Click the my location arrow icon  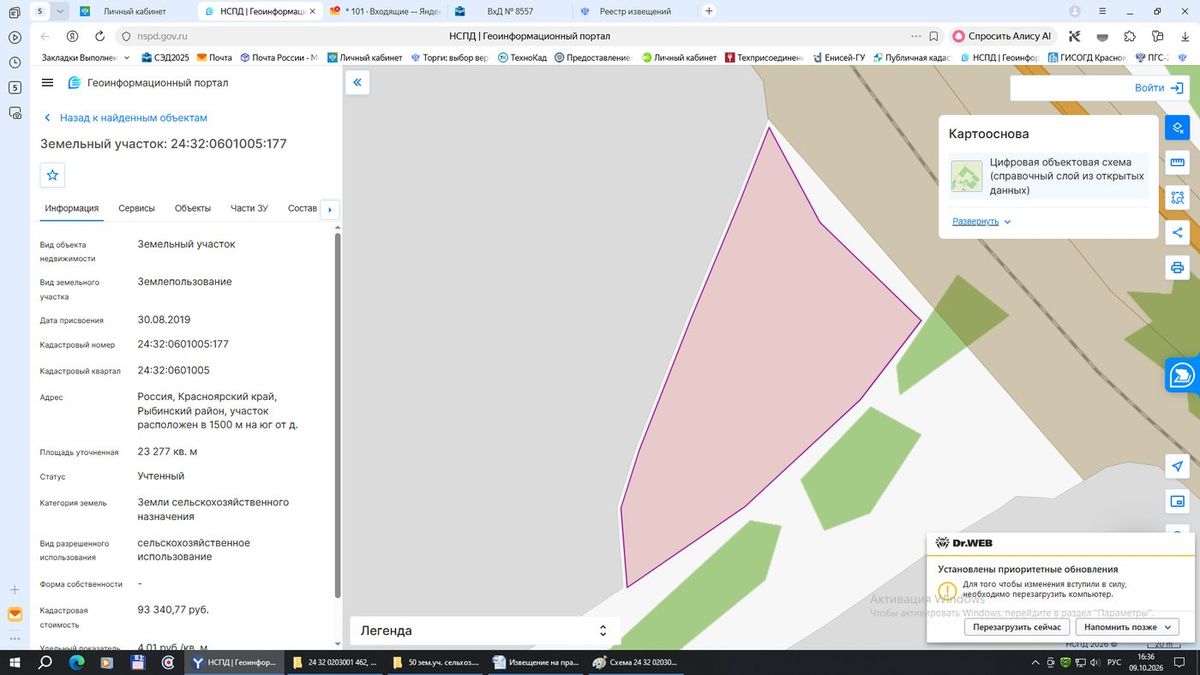pos(1177,466)
